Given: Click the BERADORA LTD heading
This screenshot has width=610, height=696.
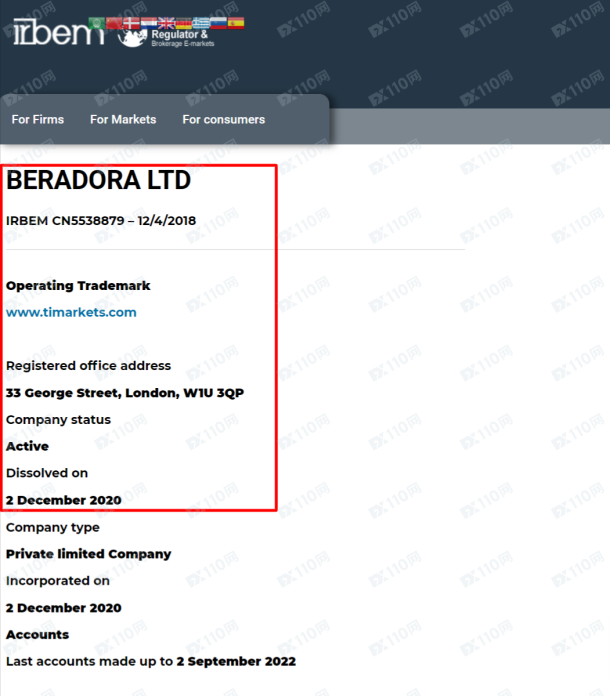Looking at the screenshot, I should point(99,180).
